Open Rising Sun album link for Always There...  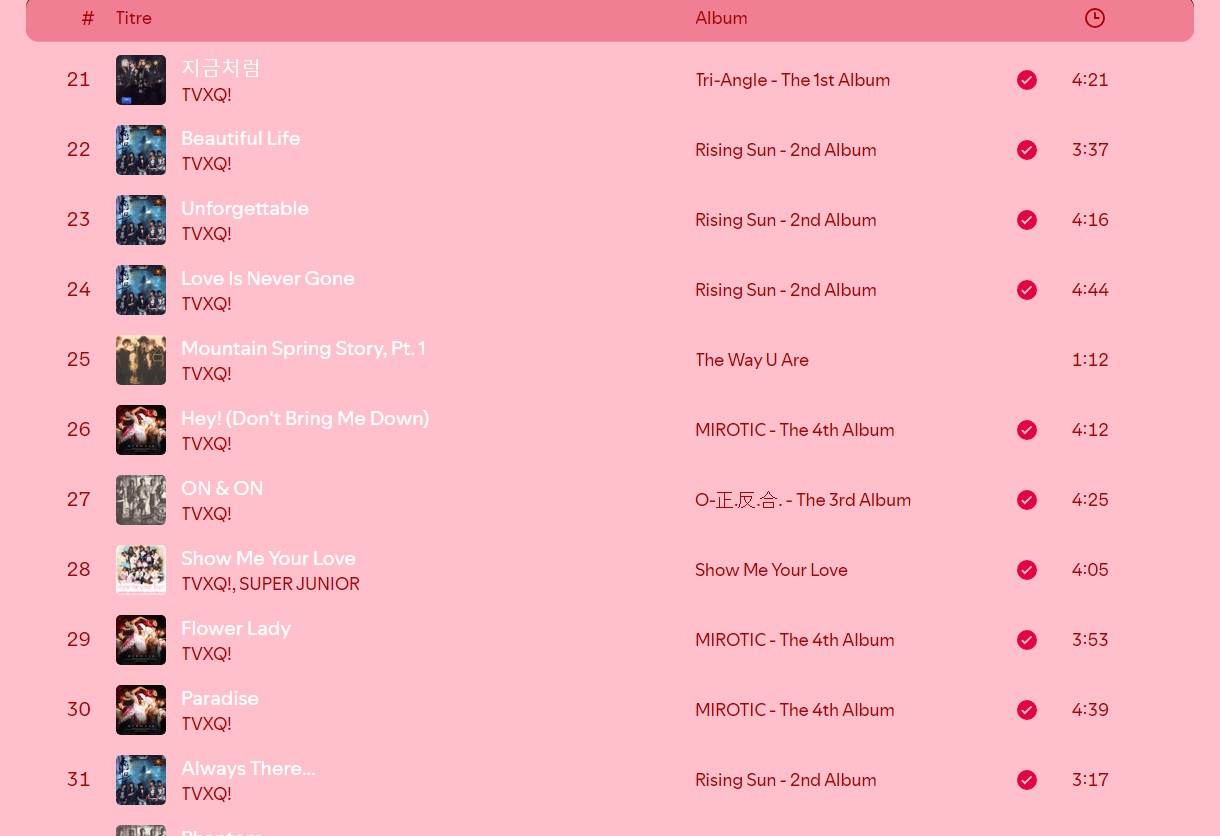786,780
